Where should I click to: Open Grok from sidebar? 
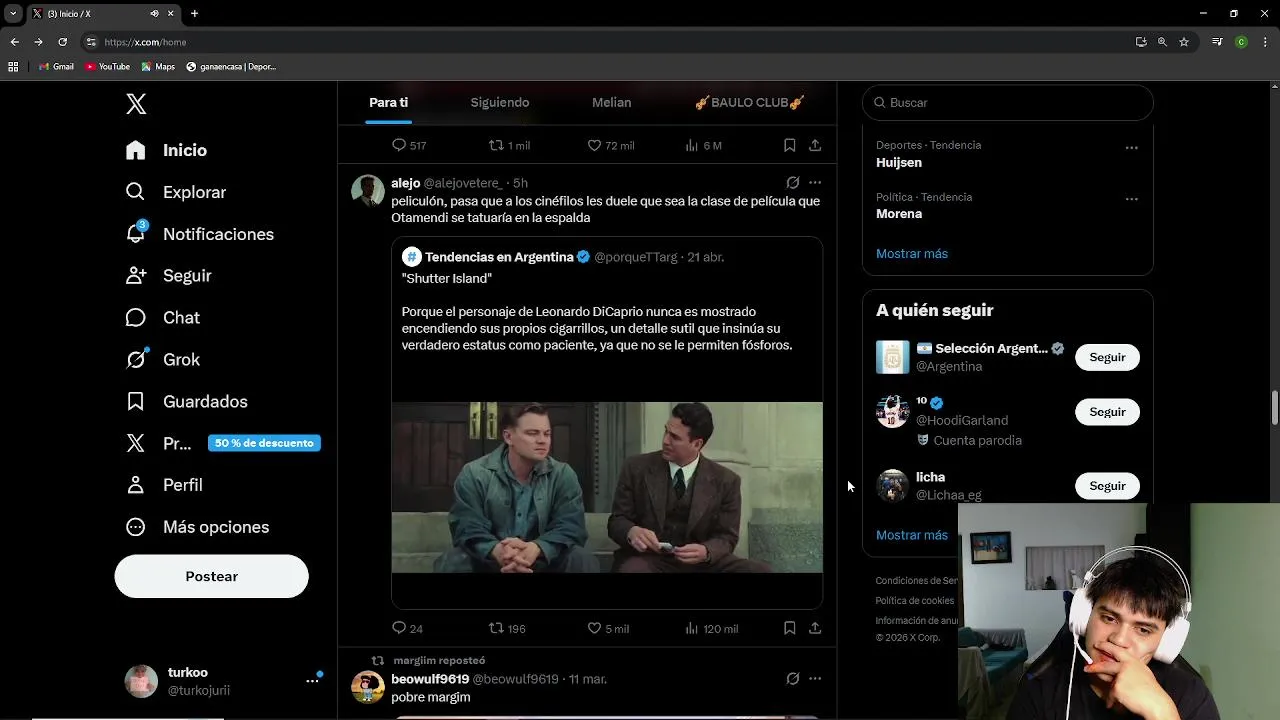pos(163,360)
